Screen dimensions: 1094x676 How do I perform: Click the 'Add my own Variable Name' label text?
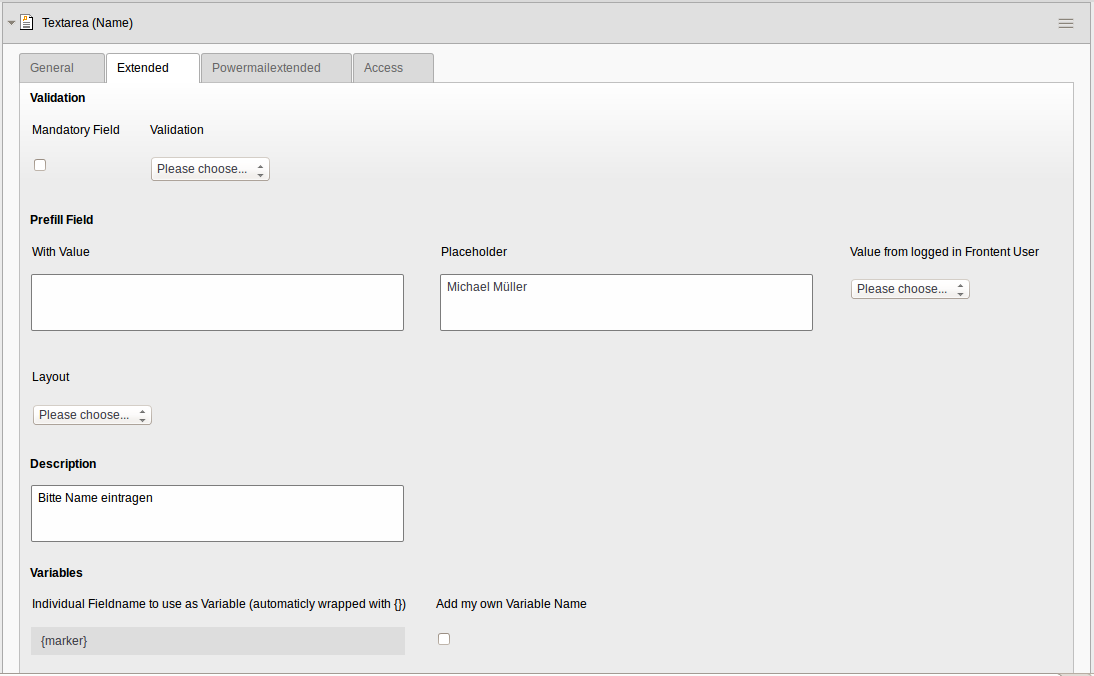(511, 604)
